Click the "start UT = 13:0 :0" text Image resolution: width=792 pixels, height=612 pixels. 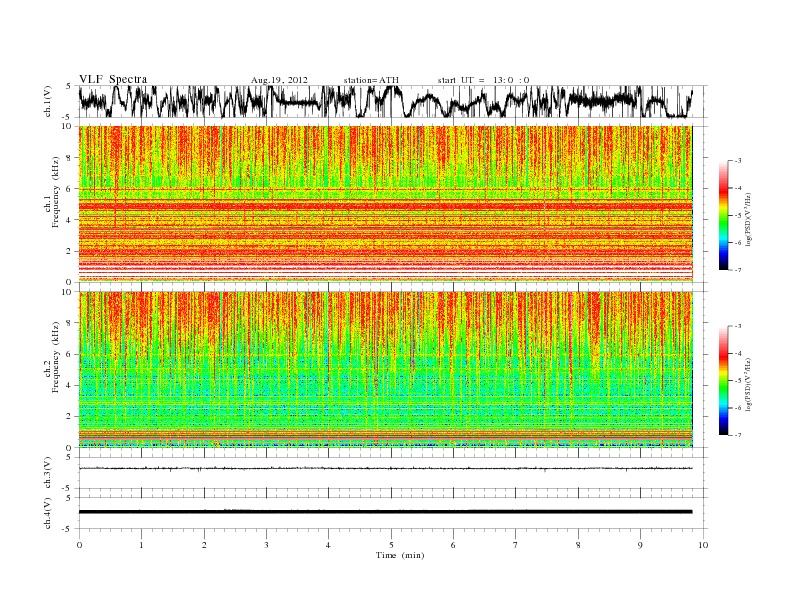[x=483, y=80]
